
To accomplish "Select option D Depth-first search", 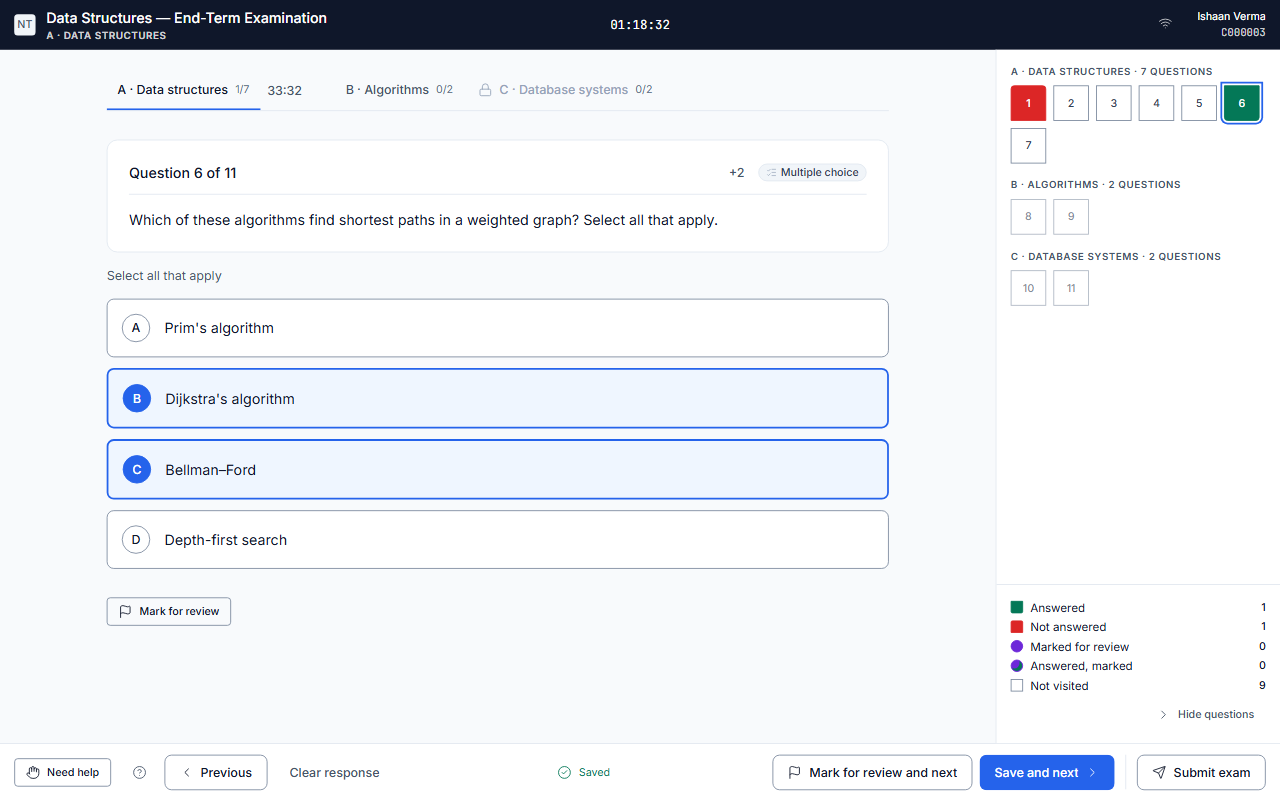I will tap(497, 540).
